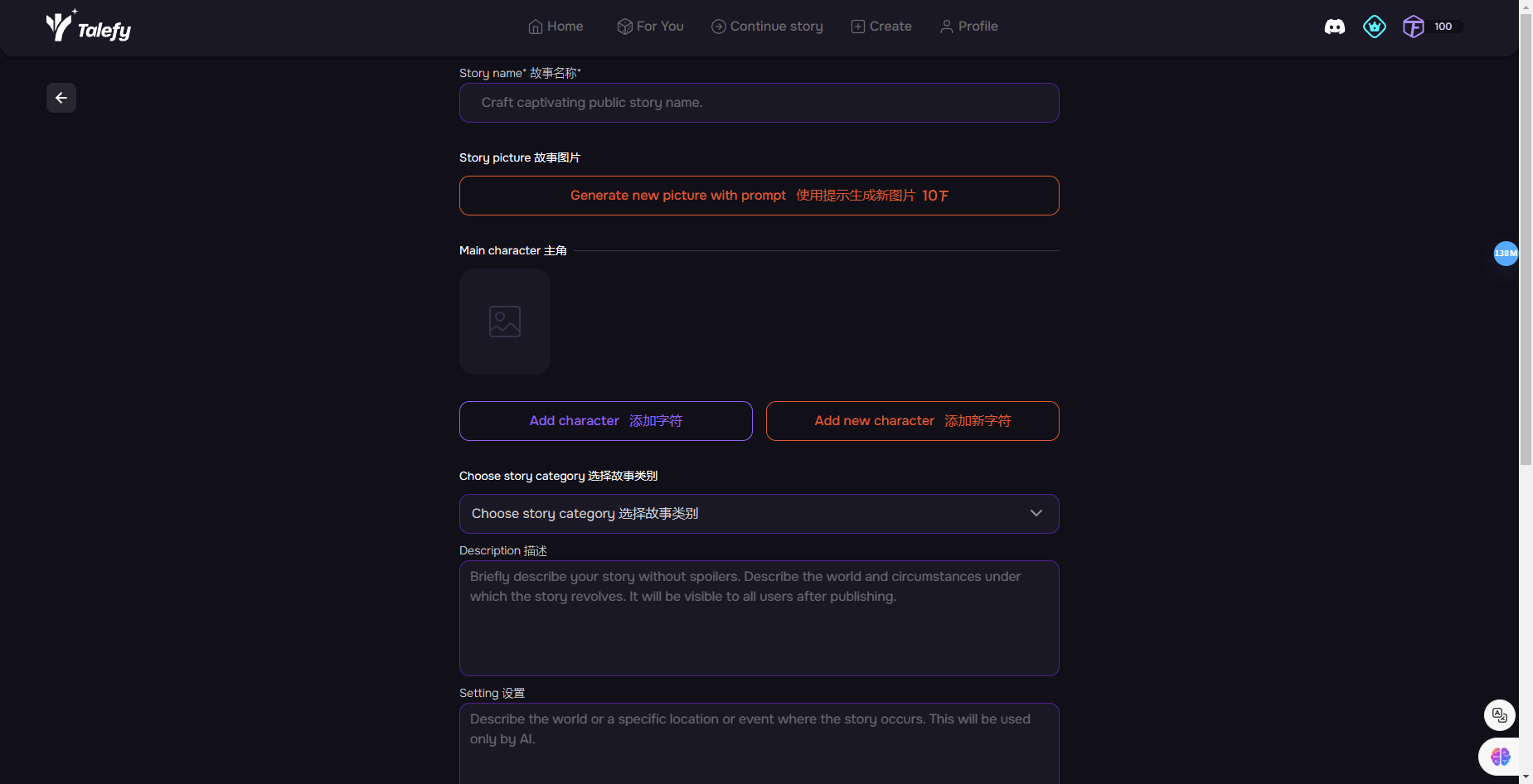Open the Discord icon link
This screenshot has width=1533, height=784.
click(1335, 27)
